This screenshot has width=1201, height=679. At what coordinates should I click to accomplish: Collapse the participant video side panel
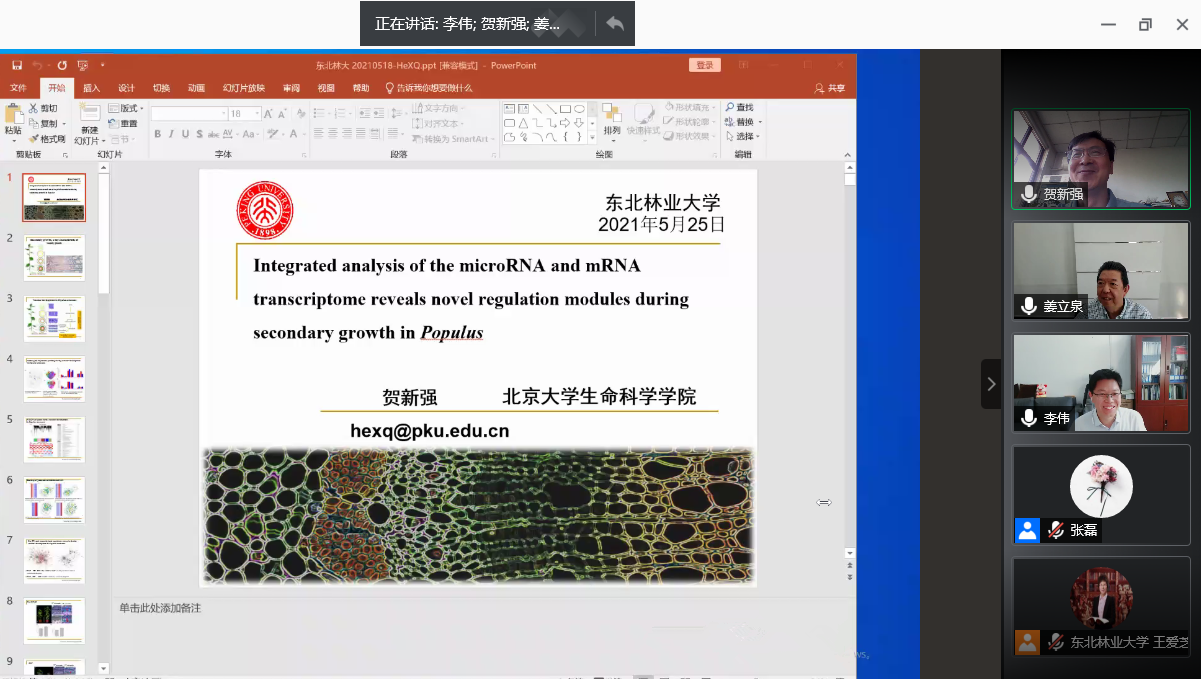tap(991, 384)
